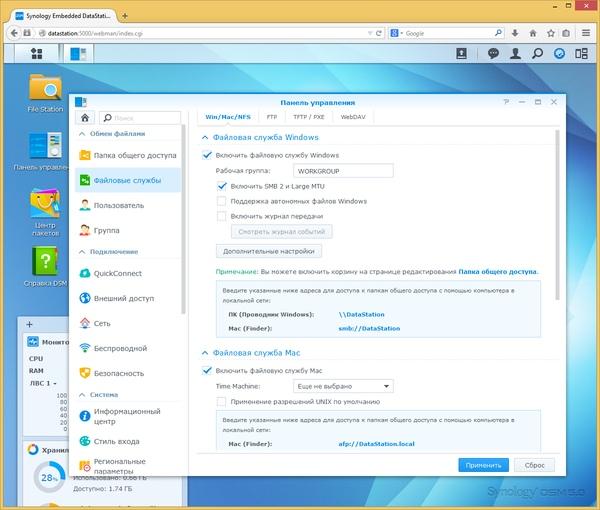
Task: Enable Применение разрешений UNIX по умолчанию
Action: coord(221,402)
